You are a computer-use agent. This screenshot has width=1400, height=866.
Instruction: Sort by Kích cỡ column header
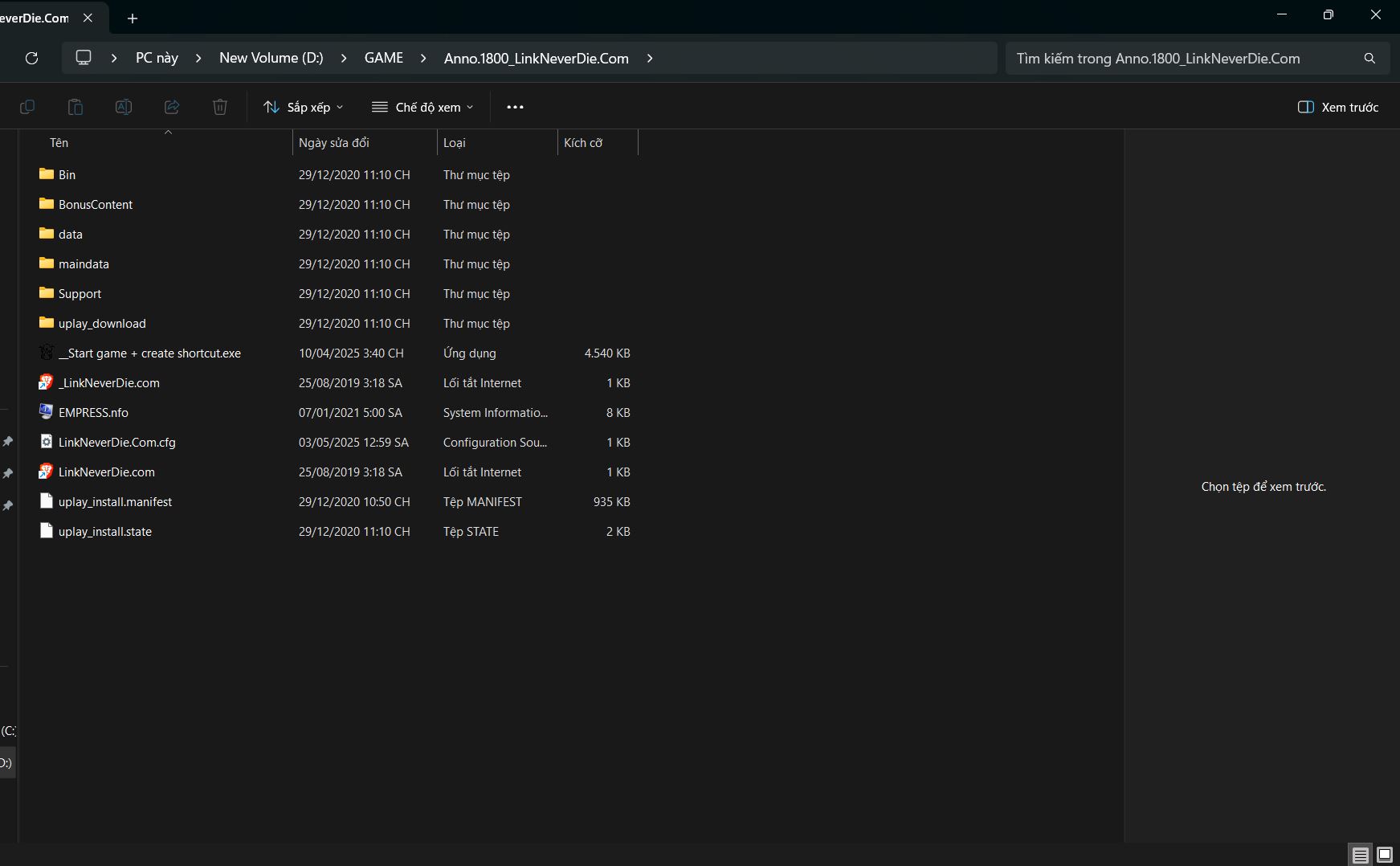click(x=583, y=142)
